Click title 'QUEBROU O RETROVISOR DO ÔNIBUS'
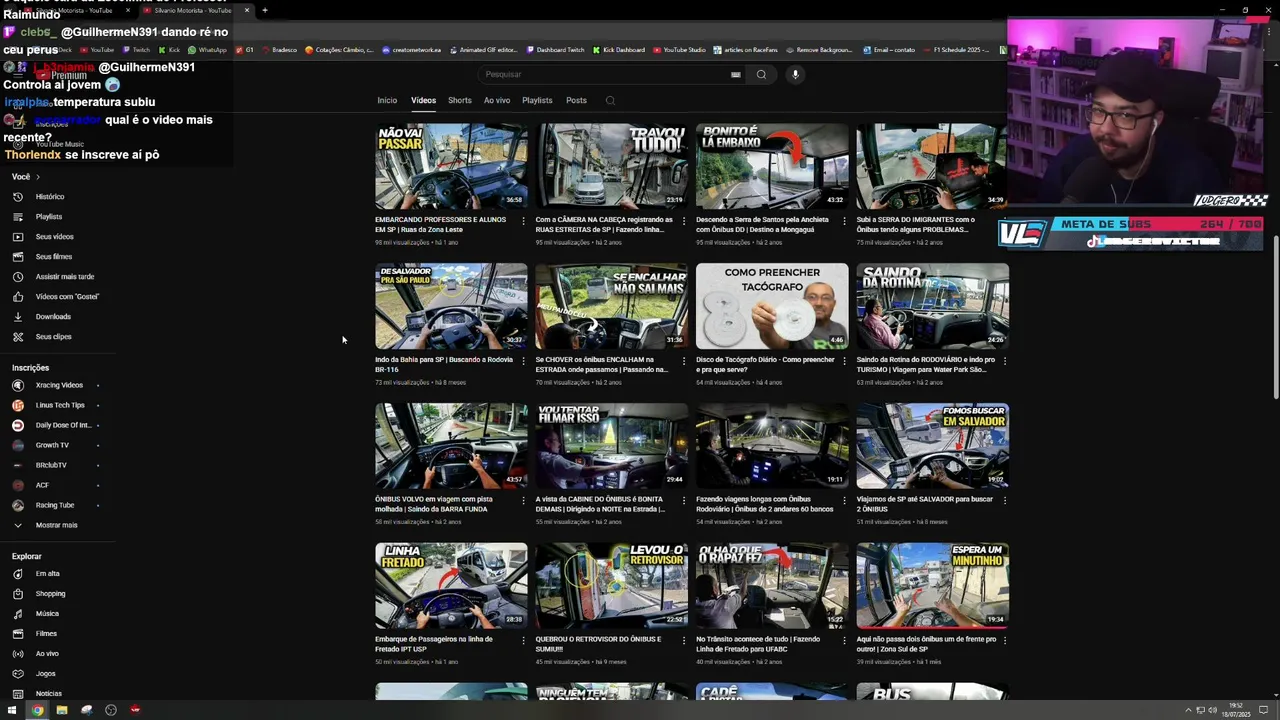The width and height of the screenshot is (1280, 720). 598,644
